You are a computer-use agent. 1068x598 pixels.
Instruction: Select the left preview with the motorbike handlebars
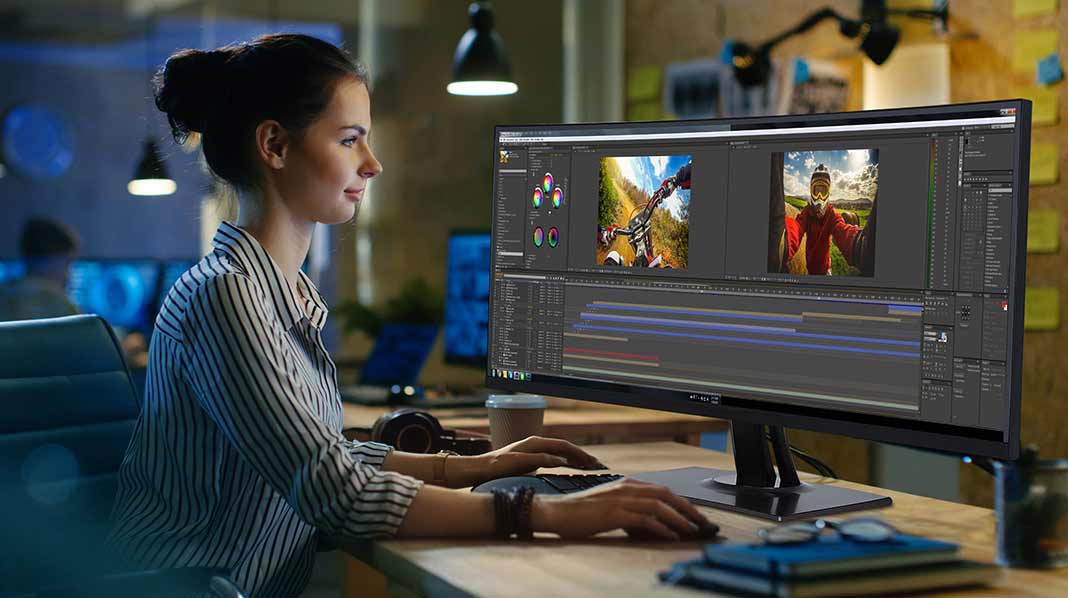tap(644, 211)
